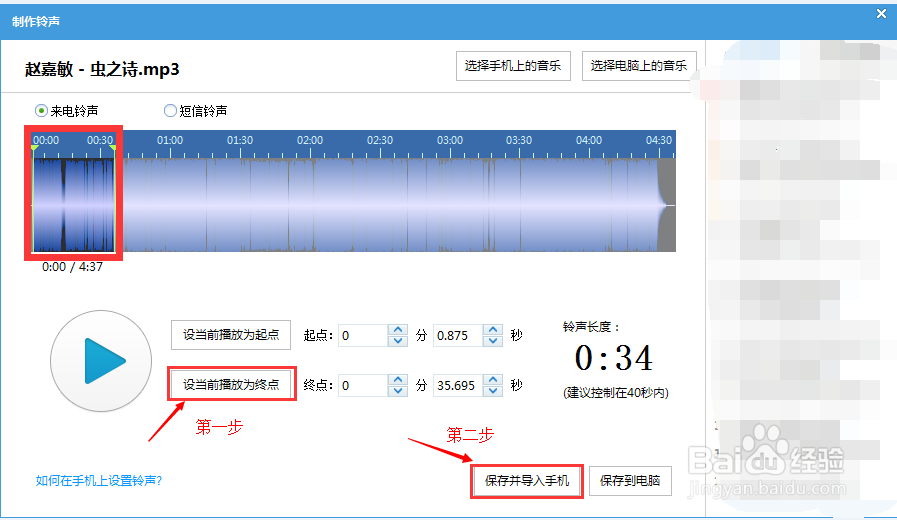This screenshot has height=520, width=897.
Task: Click the green end marker on timeline
Action: pos(113,149)
